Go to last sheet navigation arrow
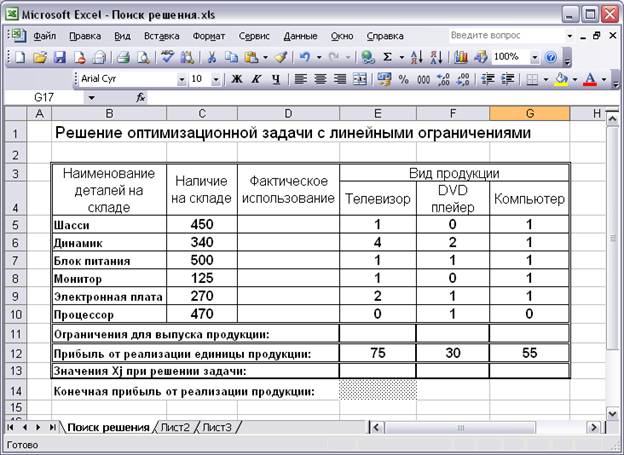This screenshot has width=624, height=455. click(x=52, y=428)
